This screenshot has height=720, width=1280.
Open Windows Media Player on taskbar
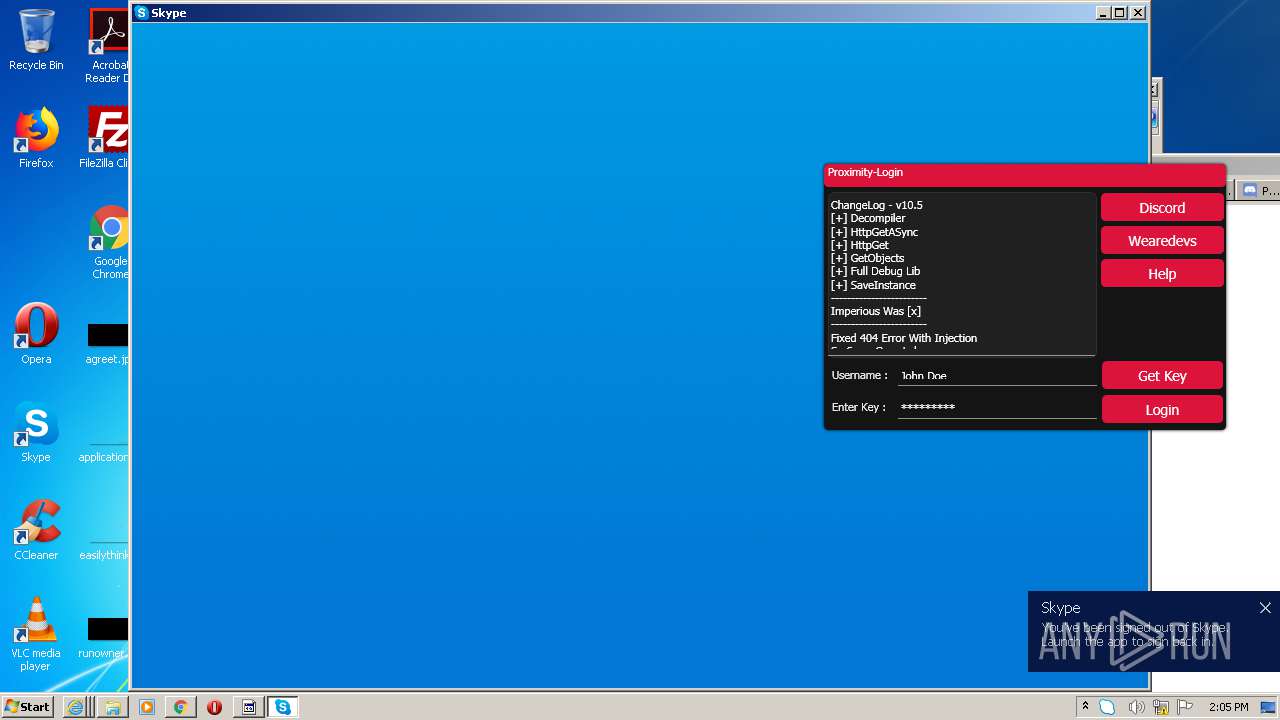147,707
